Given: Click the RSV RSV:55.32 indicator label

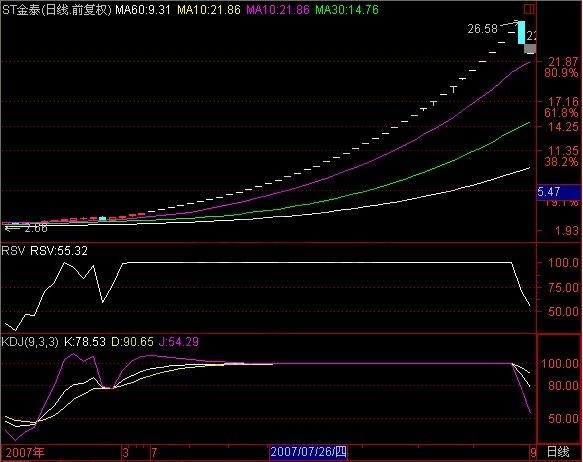Looking at the screenshot, I should pyautogui.click(x=45, y=251).
